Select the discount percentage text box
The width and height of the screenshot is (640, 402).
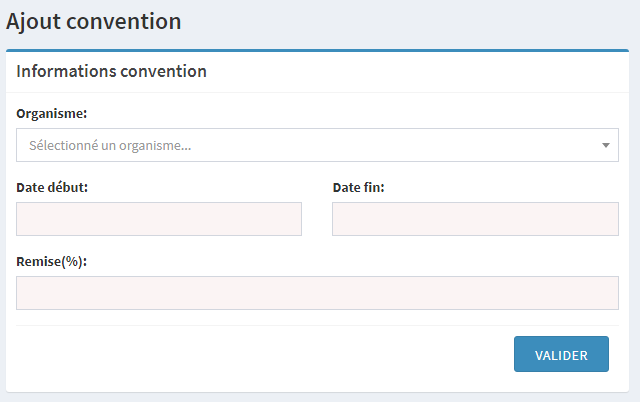317,293
